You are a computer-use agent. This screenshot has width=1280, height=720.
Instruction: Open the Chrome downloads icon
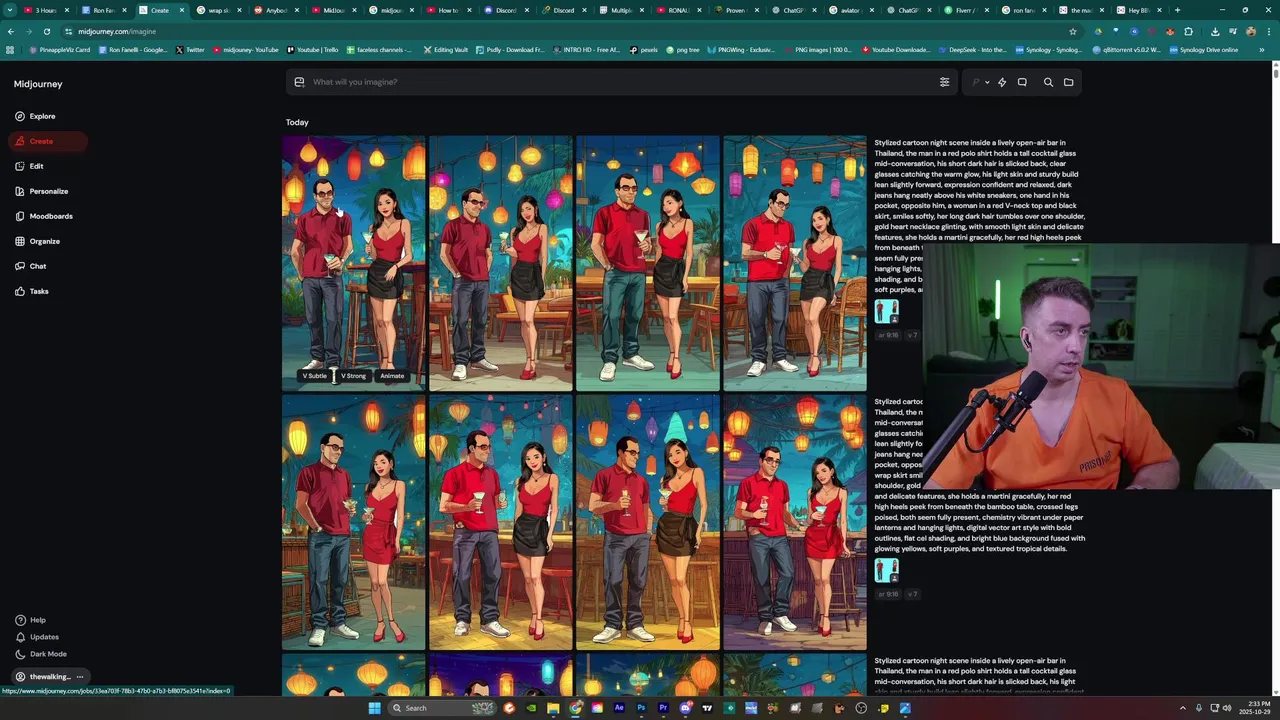coord(1214,31)
